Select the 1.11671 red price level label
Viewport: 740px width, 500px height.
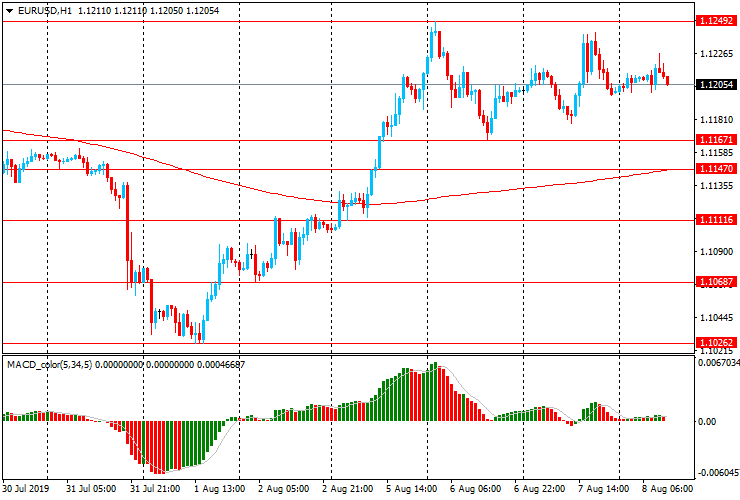click(716, 139)
